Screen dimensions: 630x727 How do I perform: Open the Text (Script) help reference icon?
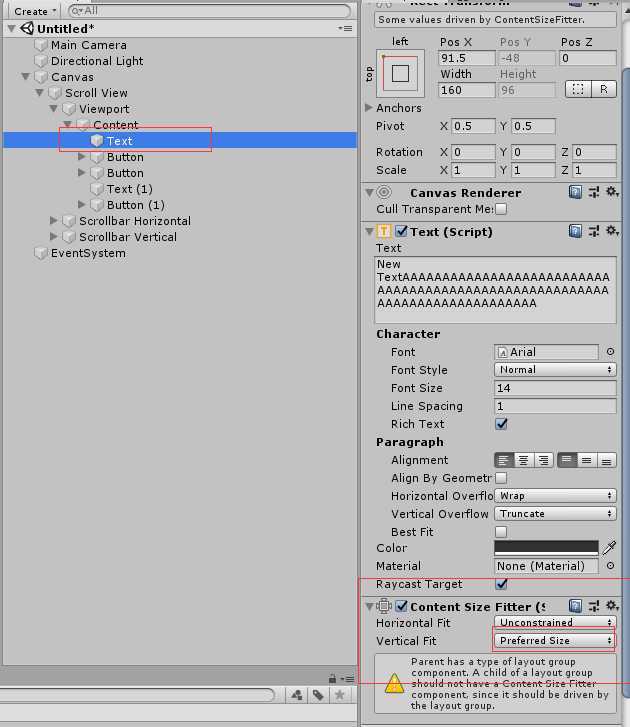click(x=575, y=231)
